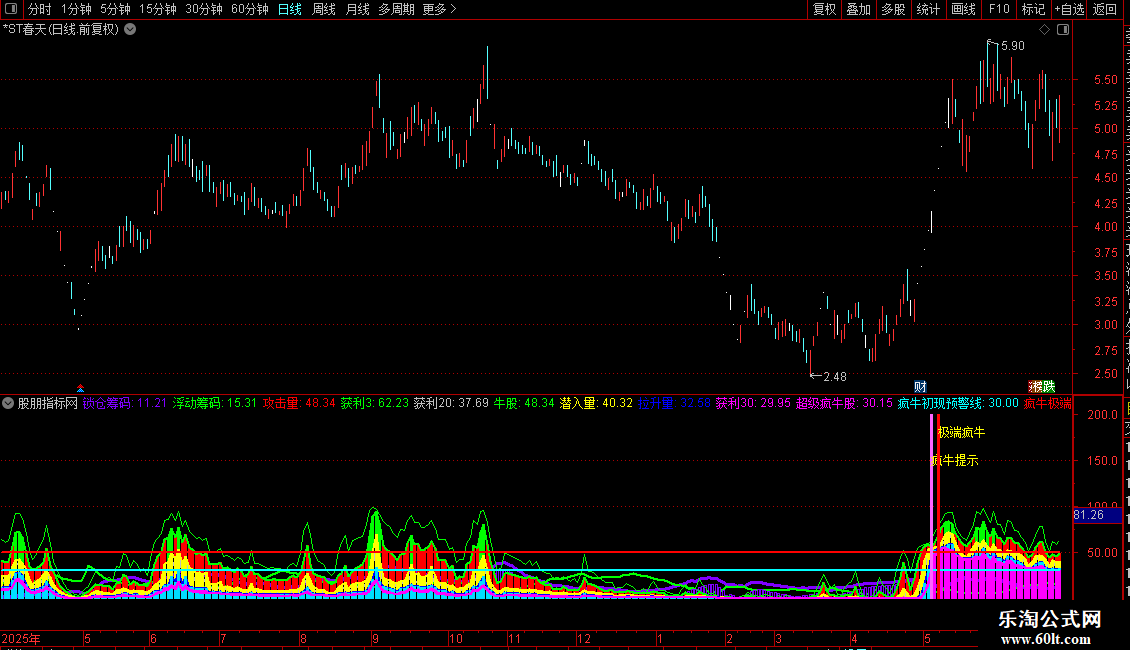This screenshot has width=1130, height=650.
Task: Open the 多股 multi-stock view
Action: pos(894,9)
